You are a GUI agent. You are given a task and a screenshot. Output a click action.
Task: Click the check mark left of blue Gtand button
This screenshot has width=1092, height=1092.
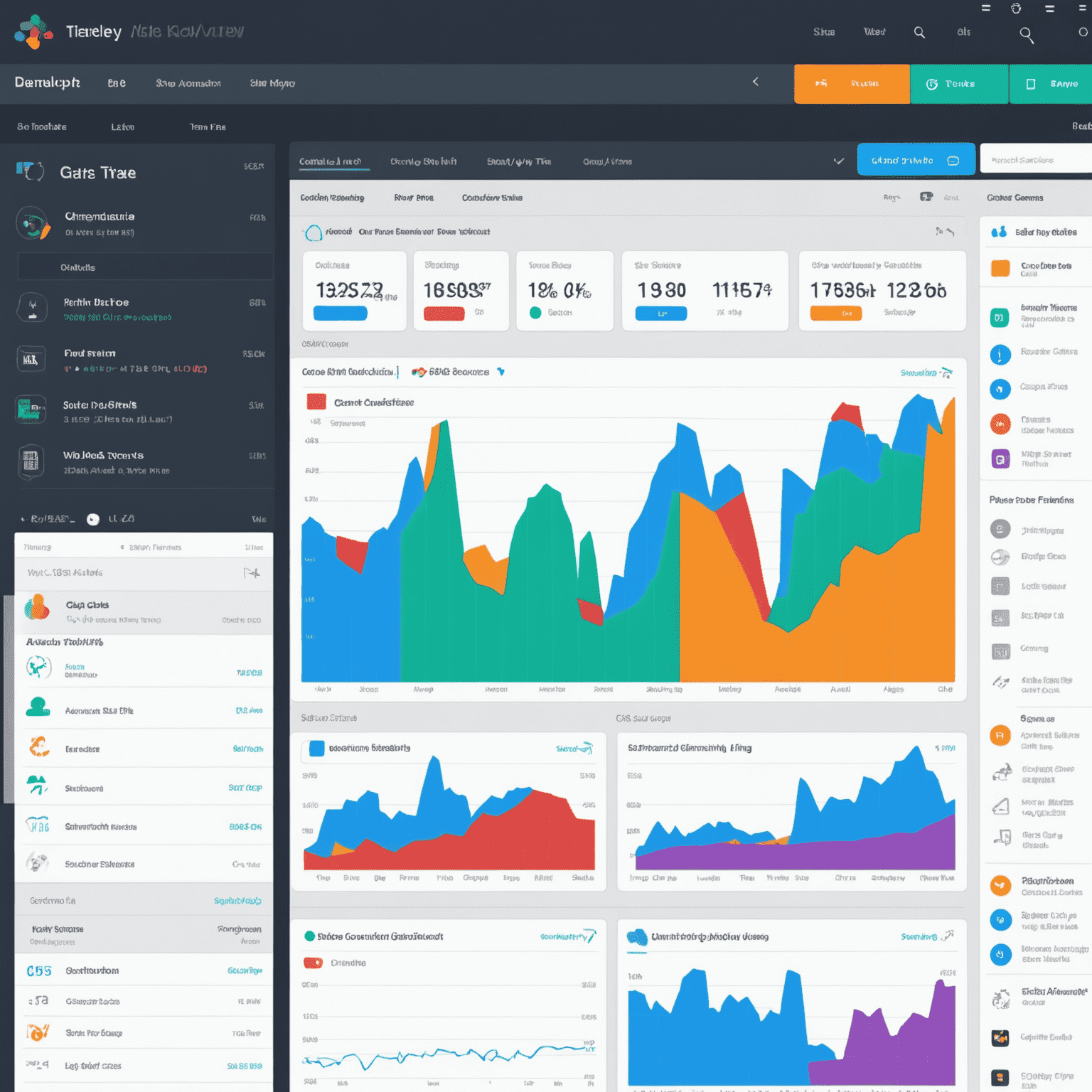839,161
